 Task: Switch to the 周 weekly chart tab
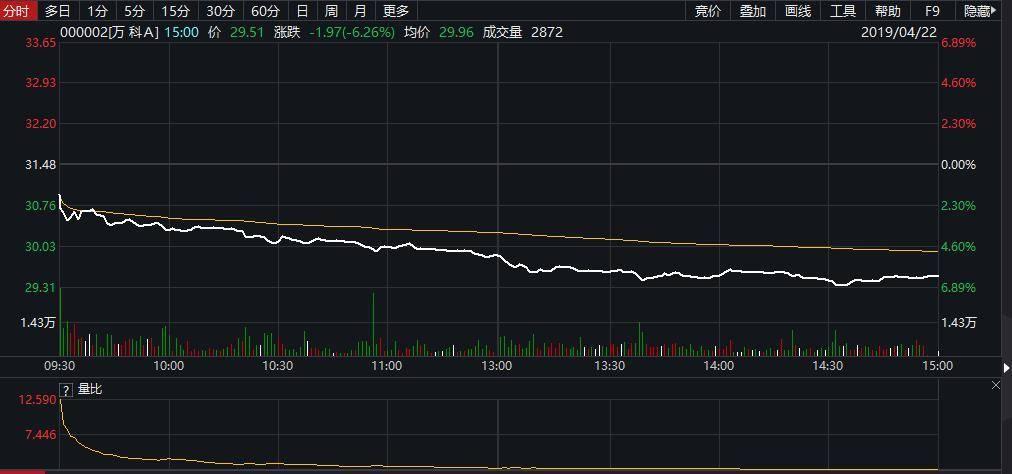click(x=331, y=11)
